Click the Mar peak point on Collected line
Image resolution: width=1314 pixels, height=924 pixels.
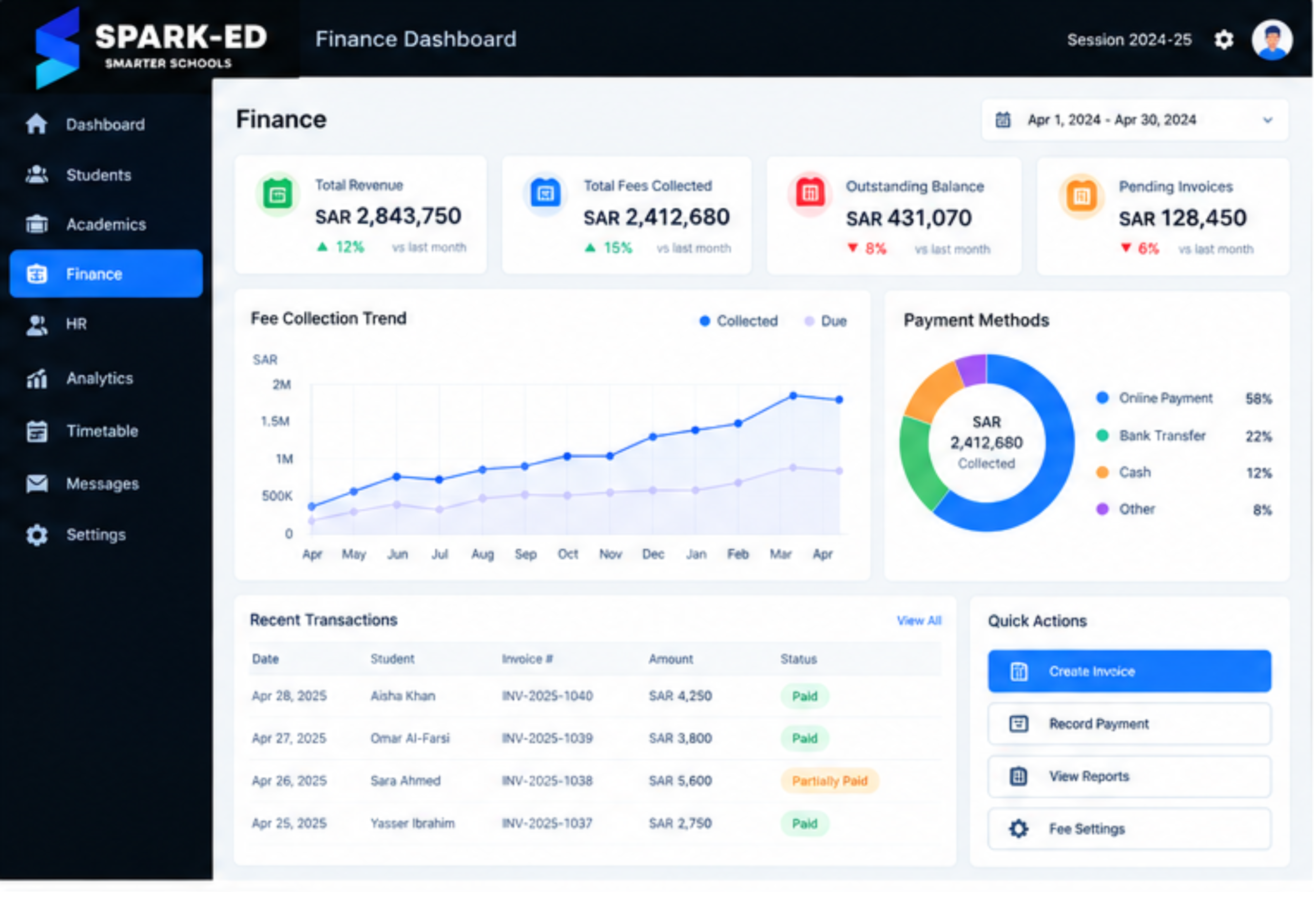(793, 396)
